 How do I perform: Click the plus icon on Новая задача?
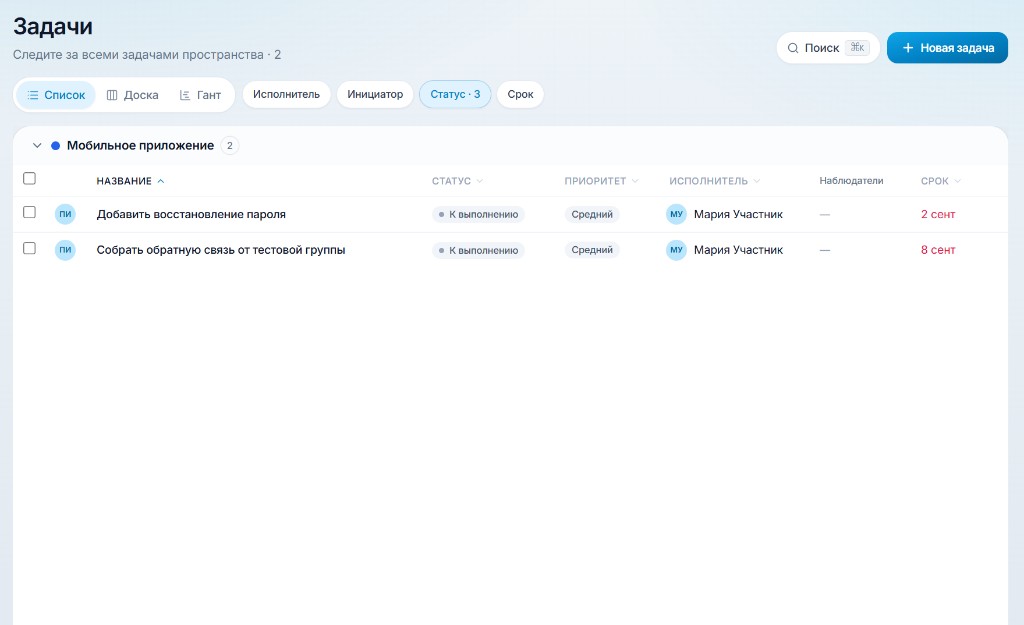tap(908, 48)
